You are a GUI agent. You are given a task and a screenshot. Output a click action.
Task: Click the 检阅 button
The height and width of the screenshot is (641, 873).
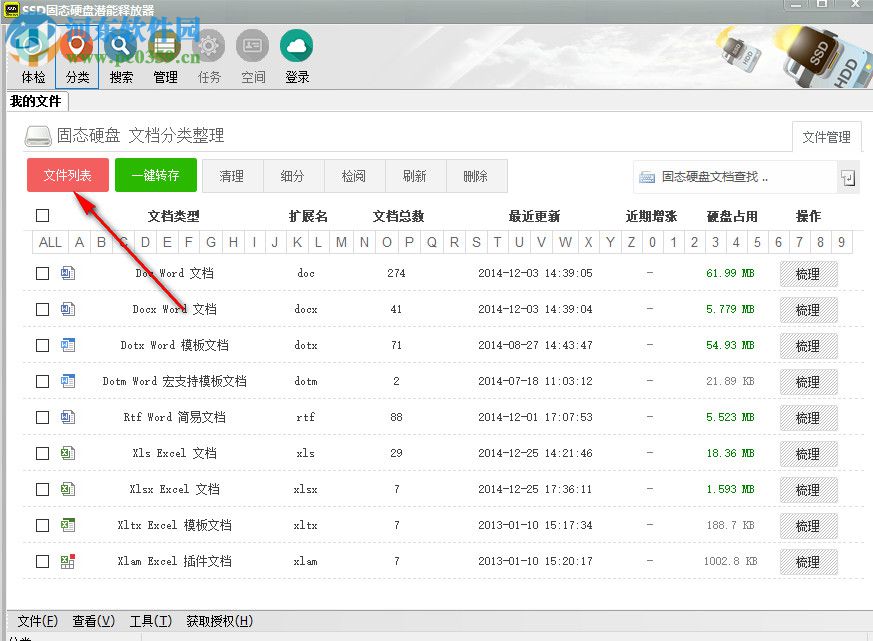point(354,177)
